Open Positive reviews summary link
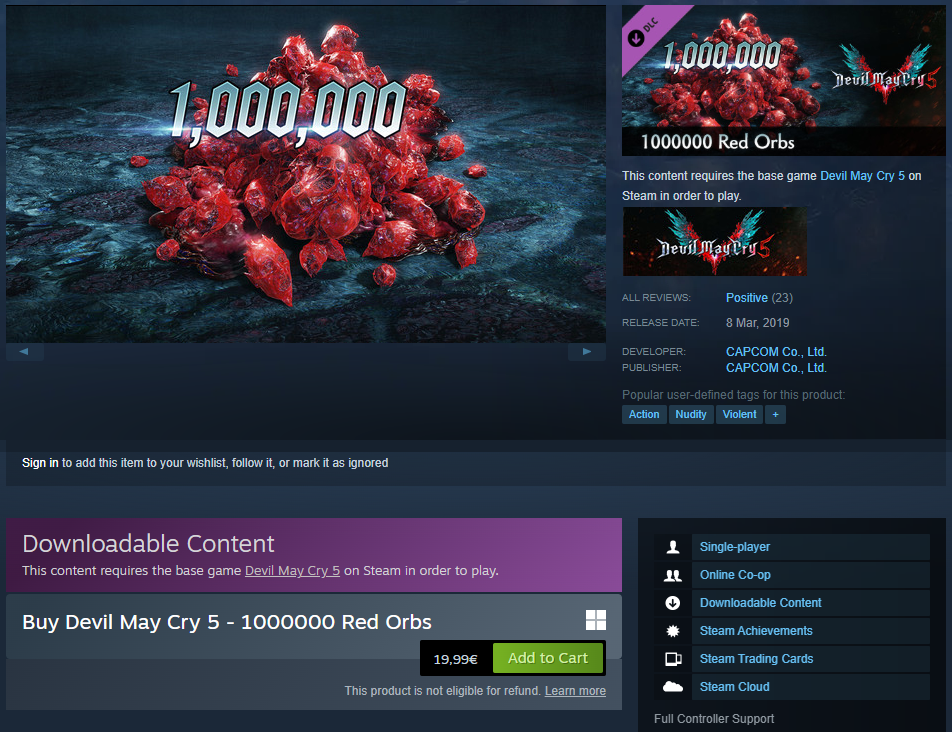Image resolution: width=952 pixels, height=732 pixels. 747,297
